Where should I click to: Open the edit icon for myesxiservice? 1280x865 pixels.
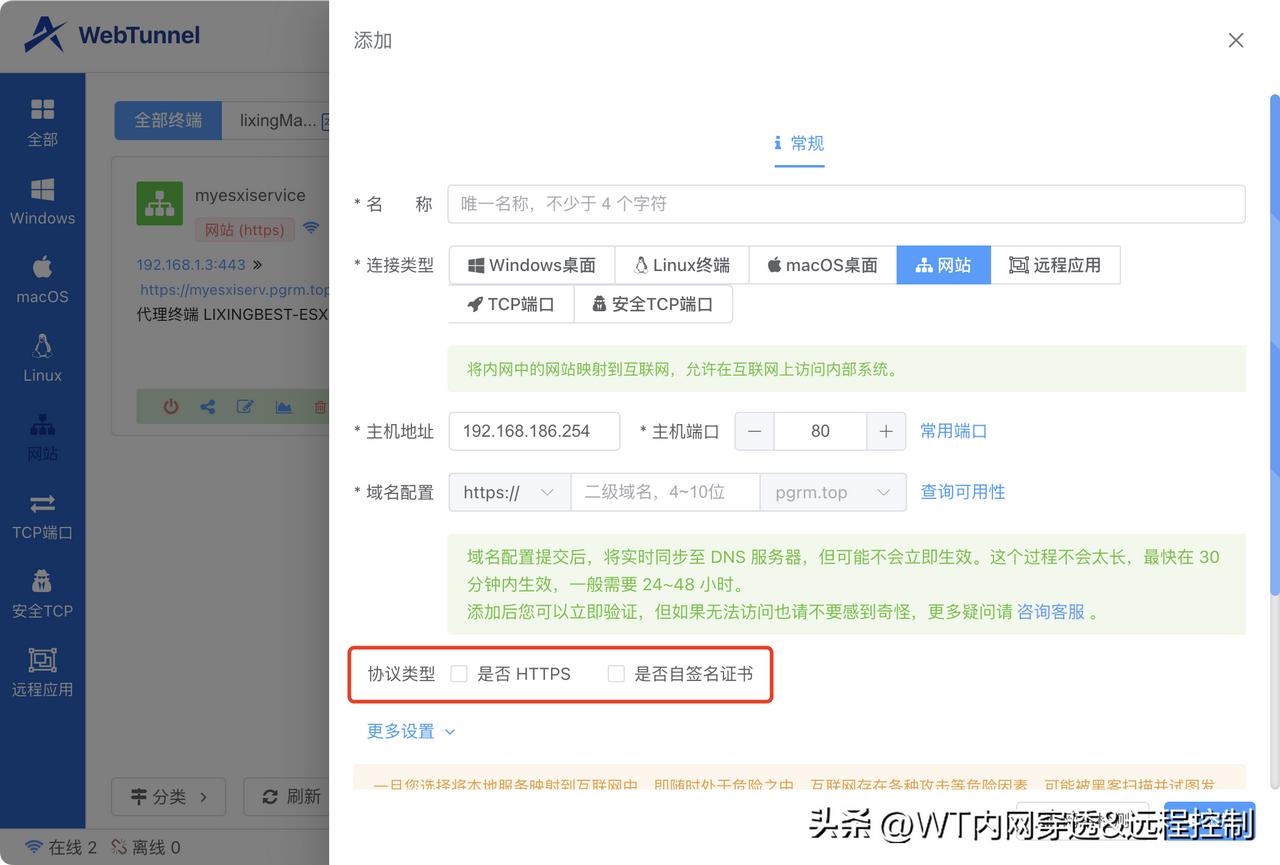(x=246, y=406)
